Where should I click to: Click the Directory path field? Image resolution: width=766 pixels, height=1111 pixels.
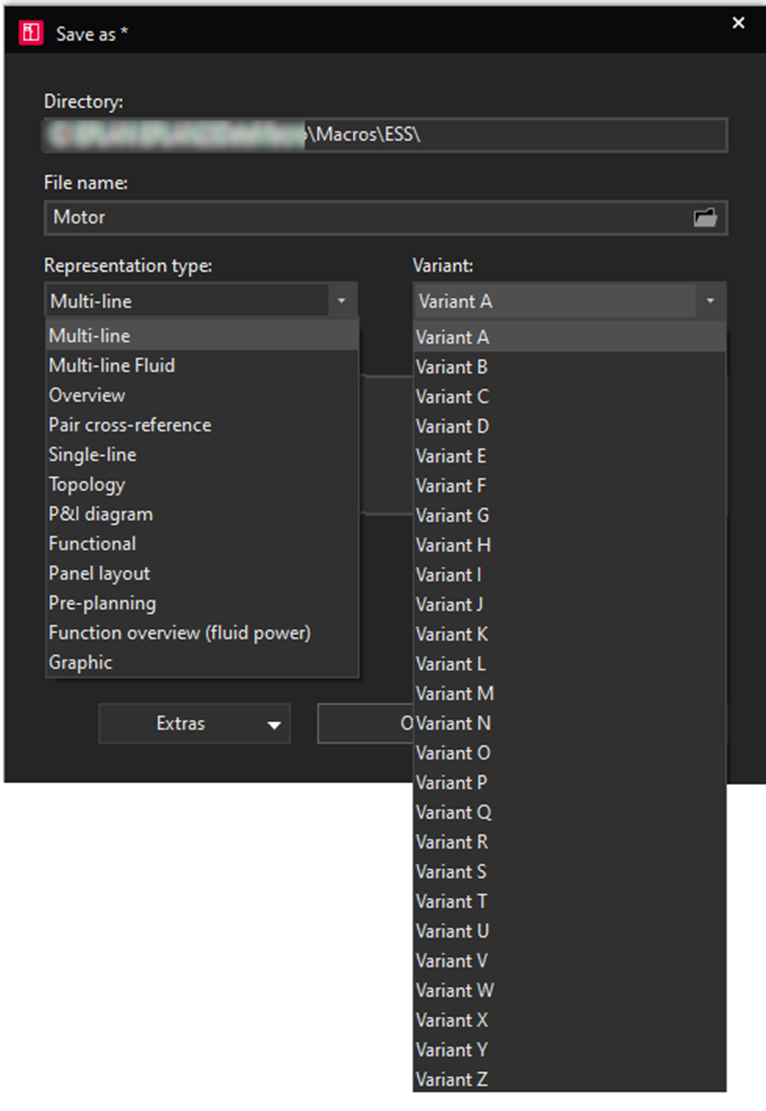click(385, 136)
